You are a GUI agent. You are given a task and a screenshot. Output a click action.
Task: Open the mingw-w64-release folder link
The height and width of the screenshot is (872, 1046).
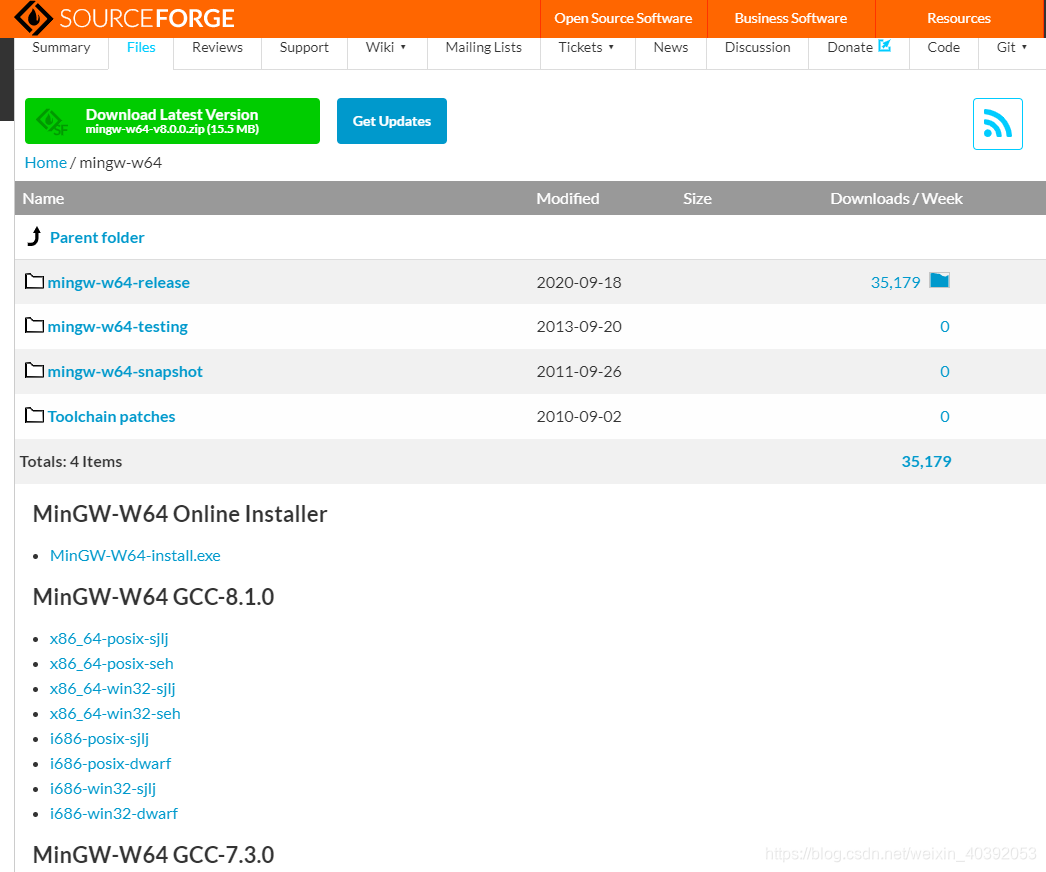pos(118,283)
